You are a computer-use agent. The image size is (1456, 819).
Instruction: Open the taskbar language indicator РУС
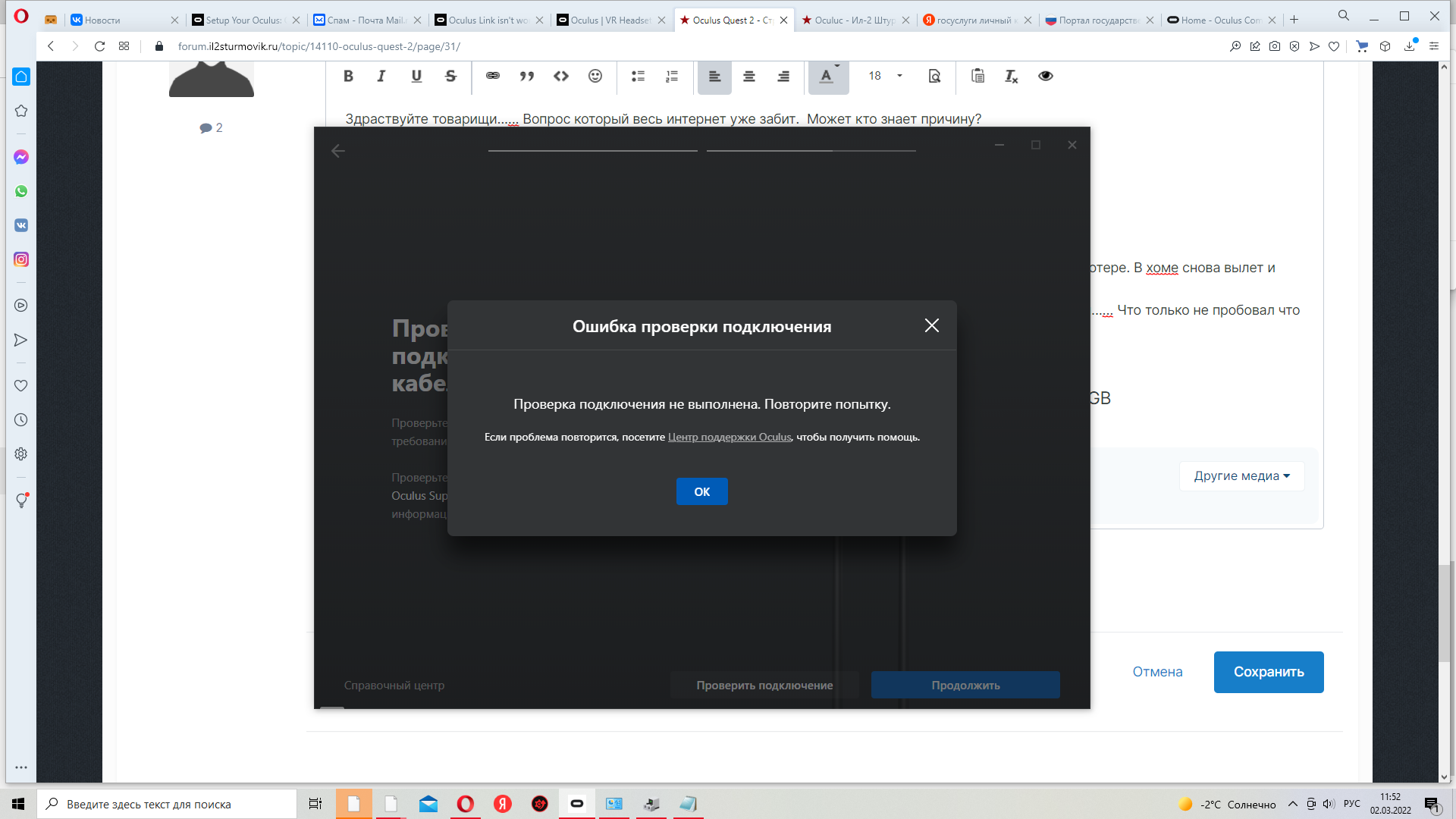1351,804
